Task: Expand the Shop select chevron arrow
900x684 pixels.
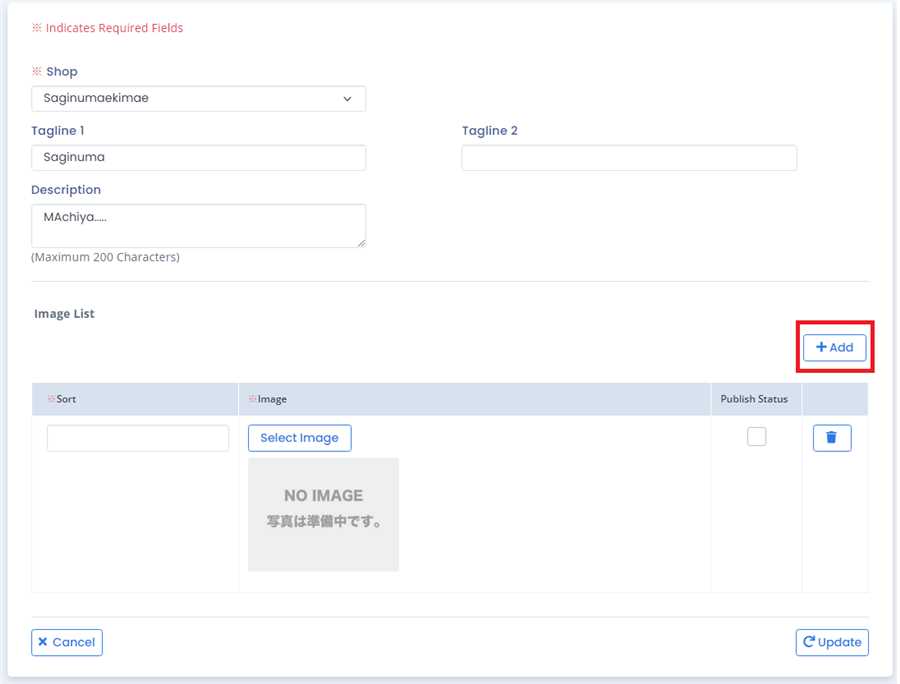Action: click(347, 99)
